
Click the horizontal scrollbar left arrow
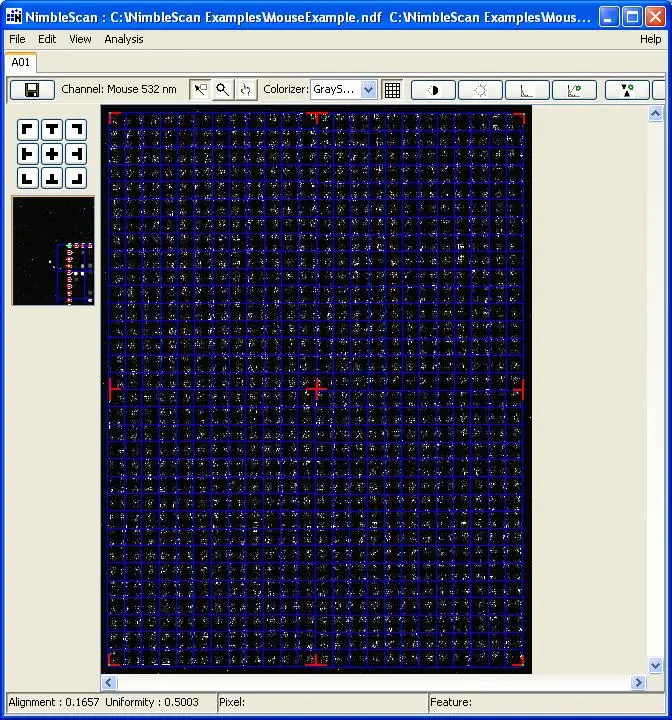[109, 682]
